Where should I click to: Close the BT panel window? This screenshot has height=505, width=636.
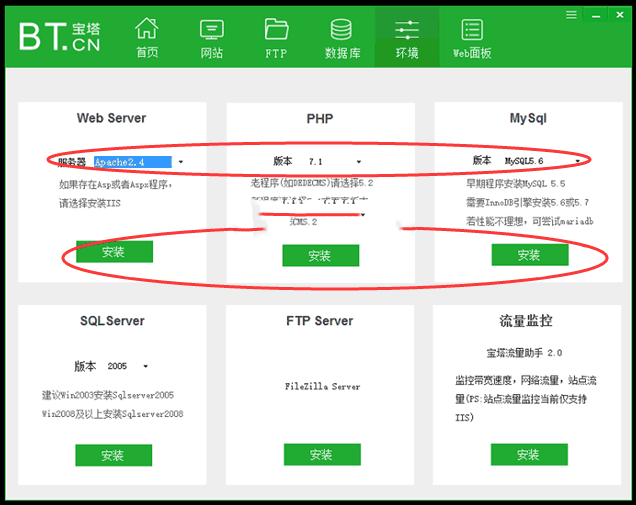pyautogui.click(x=620, y=15)
